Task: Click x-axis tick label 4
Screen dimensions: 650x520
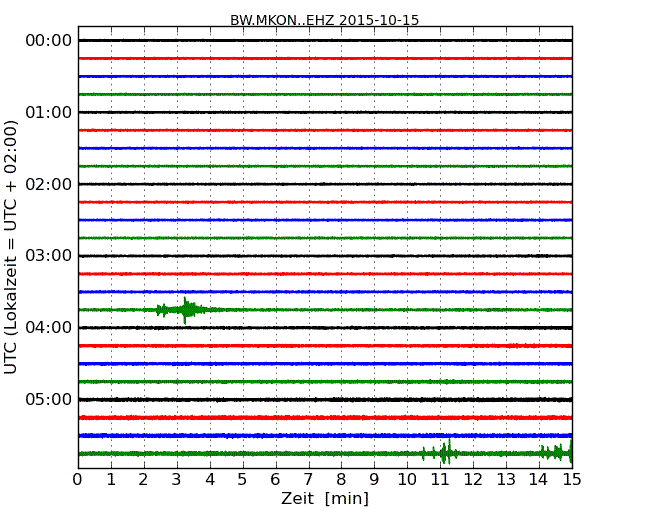Action: pyautogui.click(x=210, y=480)
